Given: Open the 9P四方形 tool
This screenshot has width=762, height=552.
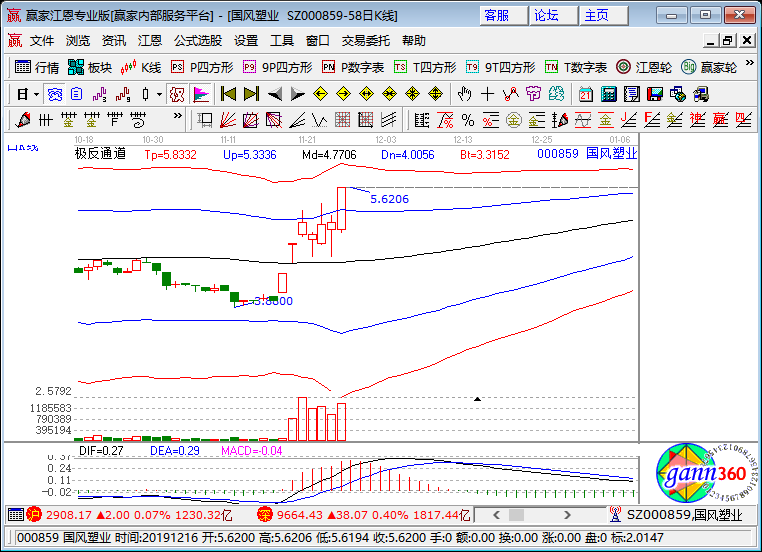Looking at the screenshot, I should 277,67.
